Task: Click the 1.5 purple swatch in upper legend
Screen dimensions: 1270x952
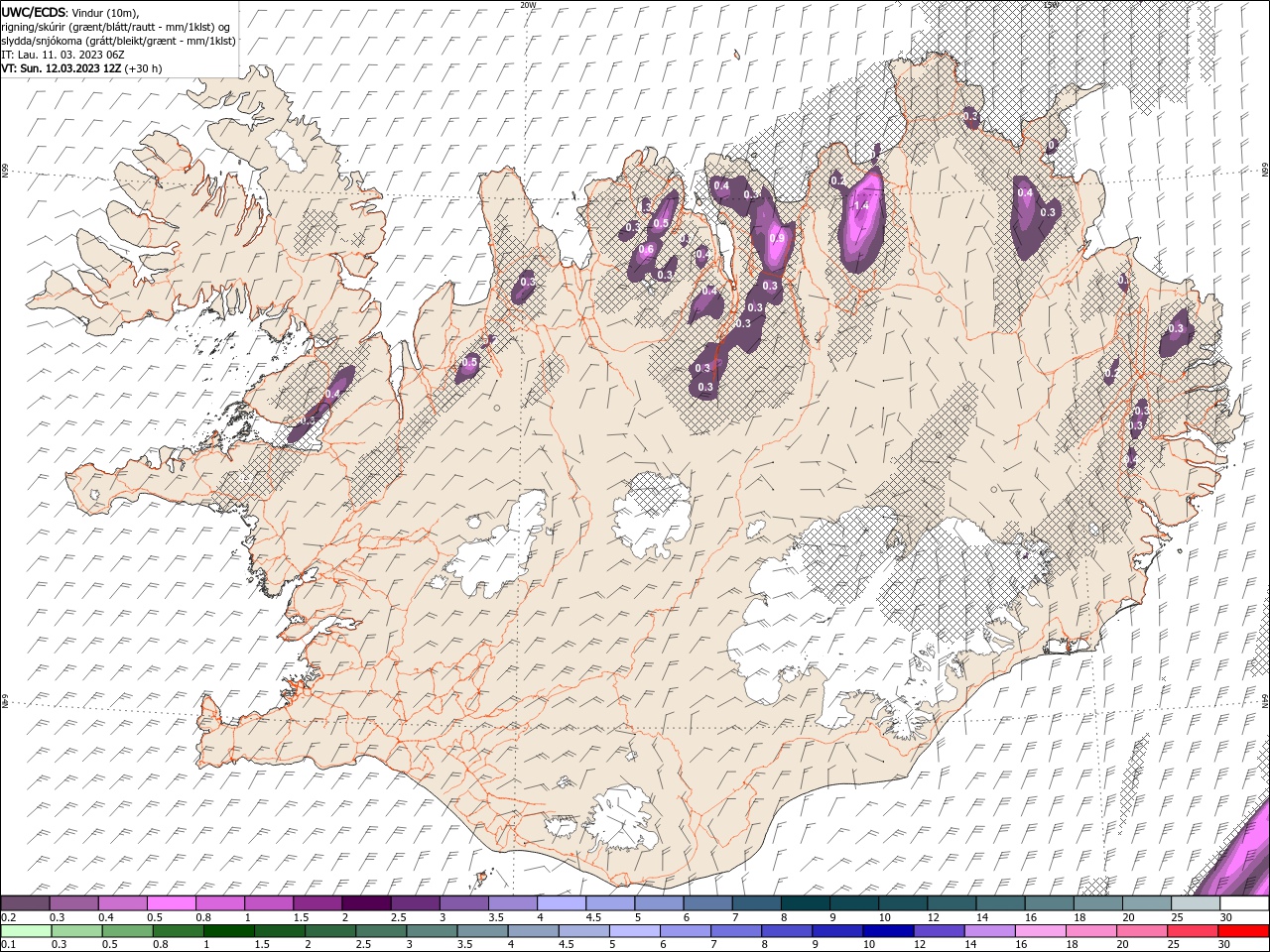Action: [x=317, y=903]
